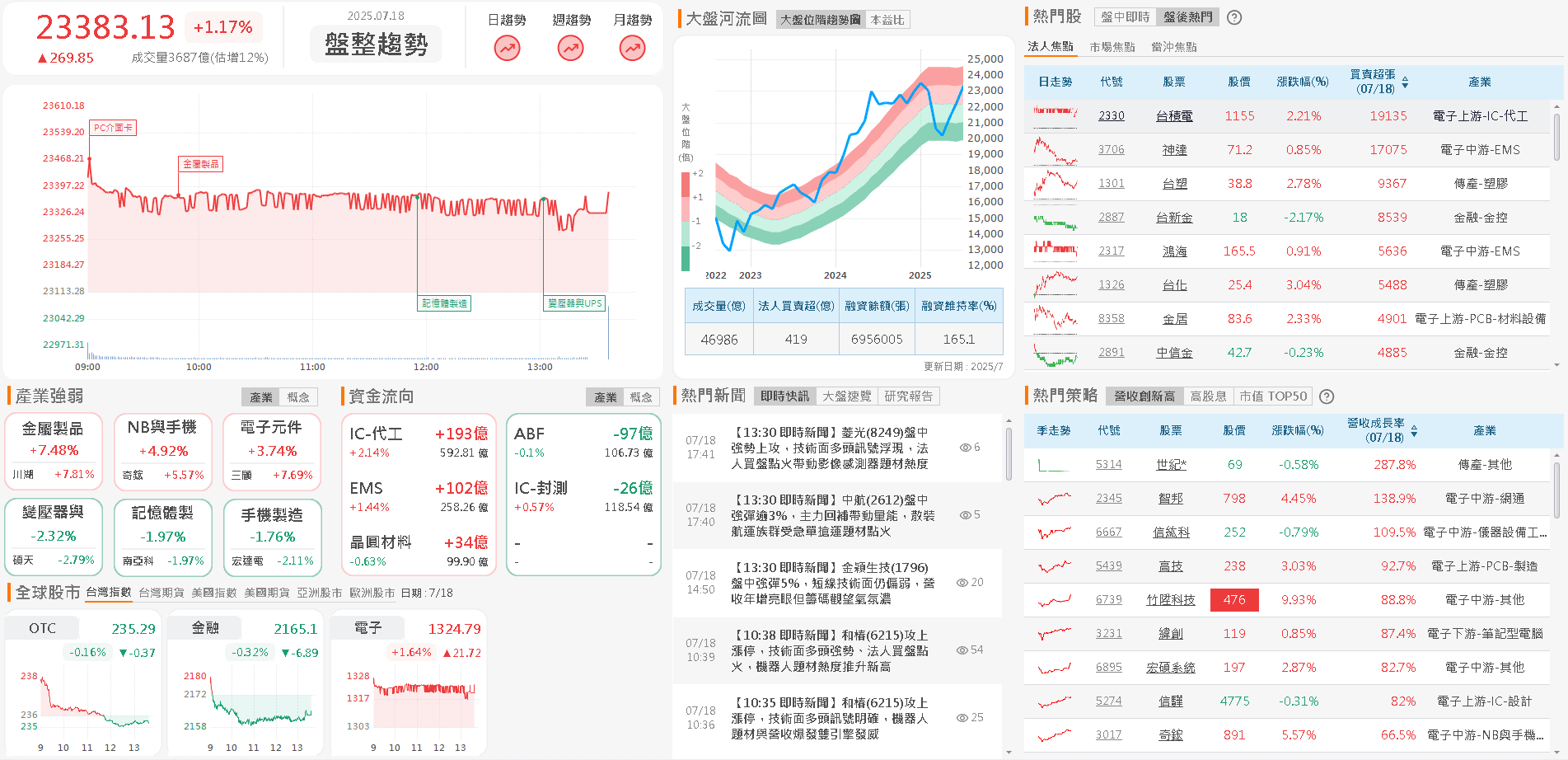Open the help icon beside 熱門策略 tabs
The height and width of the screenshot is (760, 1568).
tap(1327, 396)
